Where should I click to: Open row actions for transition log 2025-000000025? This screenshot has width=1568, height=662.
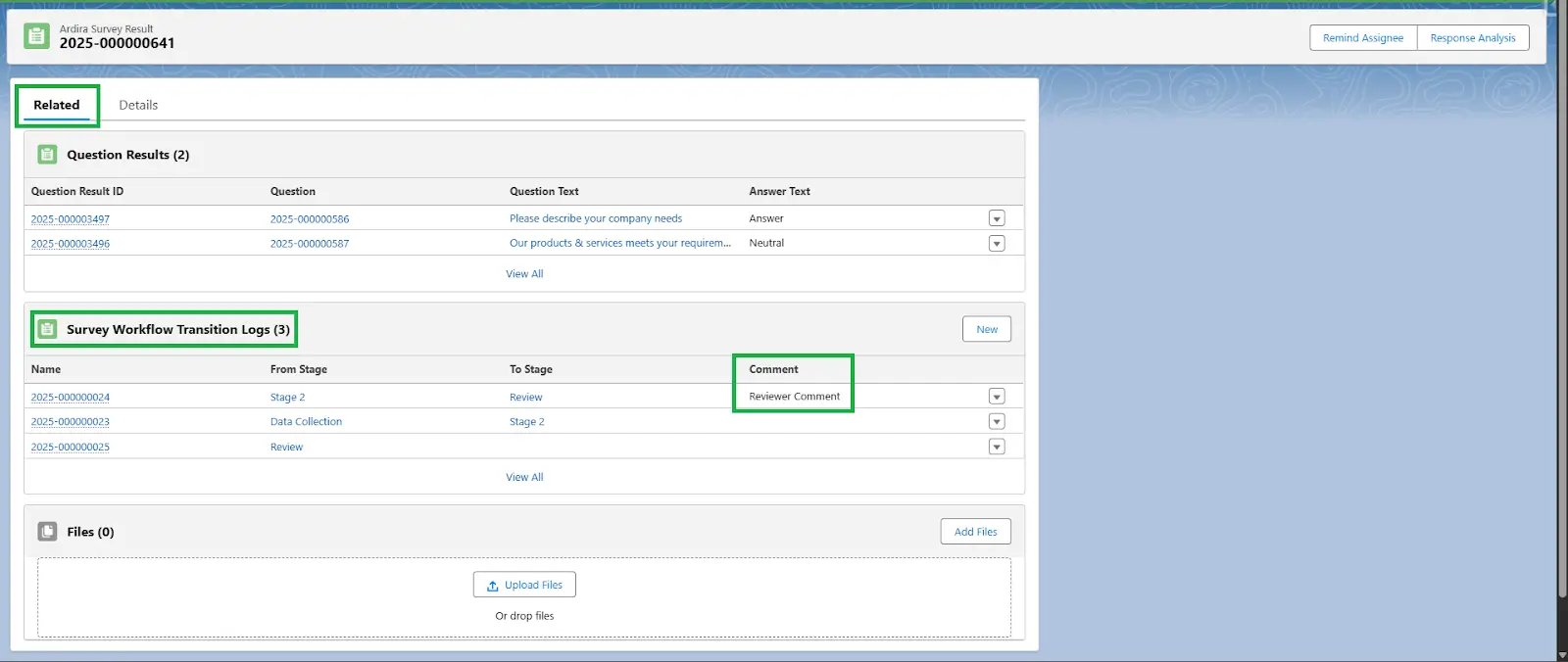coord(997,447)
